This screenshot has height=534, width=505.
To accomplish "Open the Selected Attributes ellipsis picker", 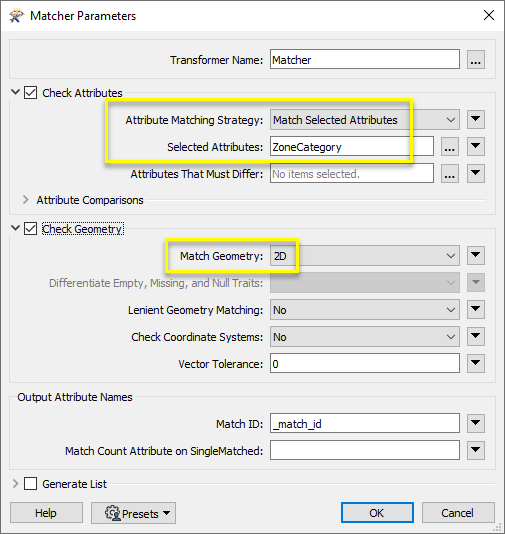I will tap(449, 147).
